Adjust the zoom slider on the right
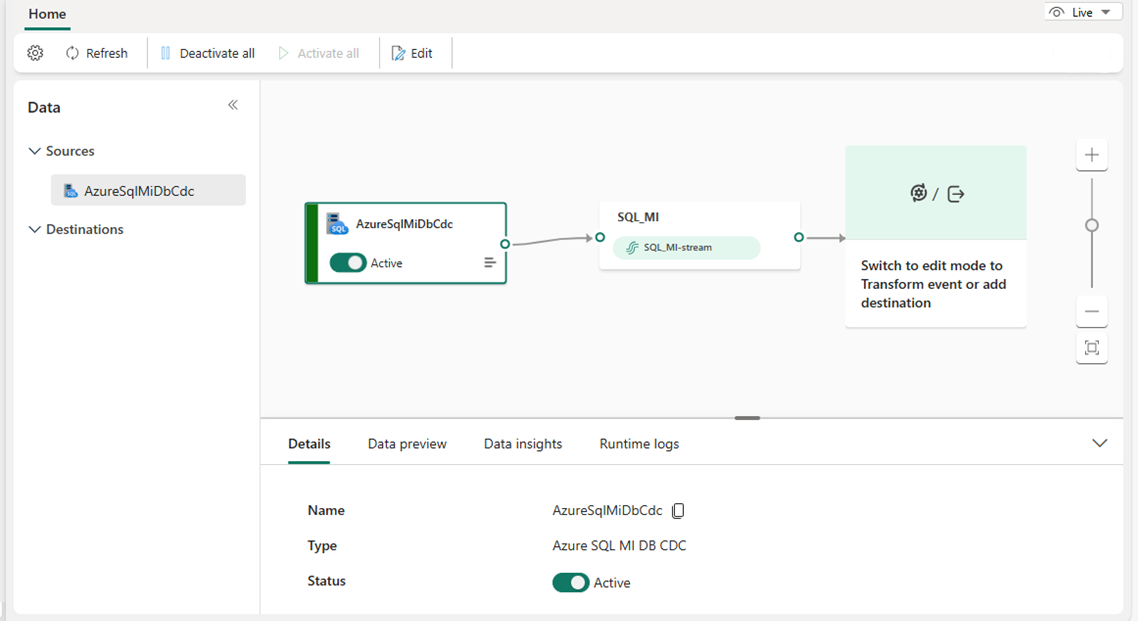The width and height of the screenshot is (1138, 621). (1091, 225)
